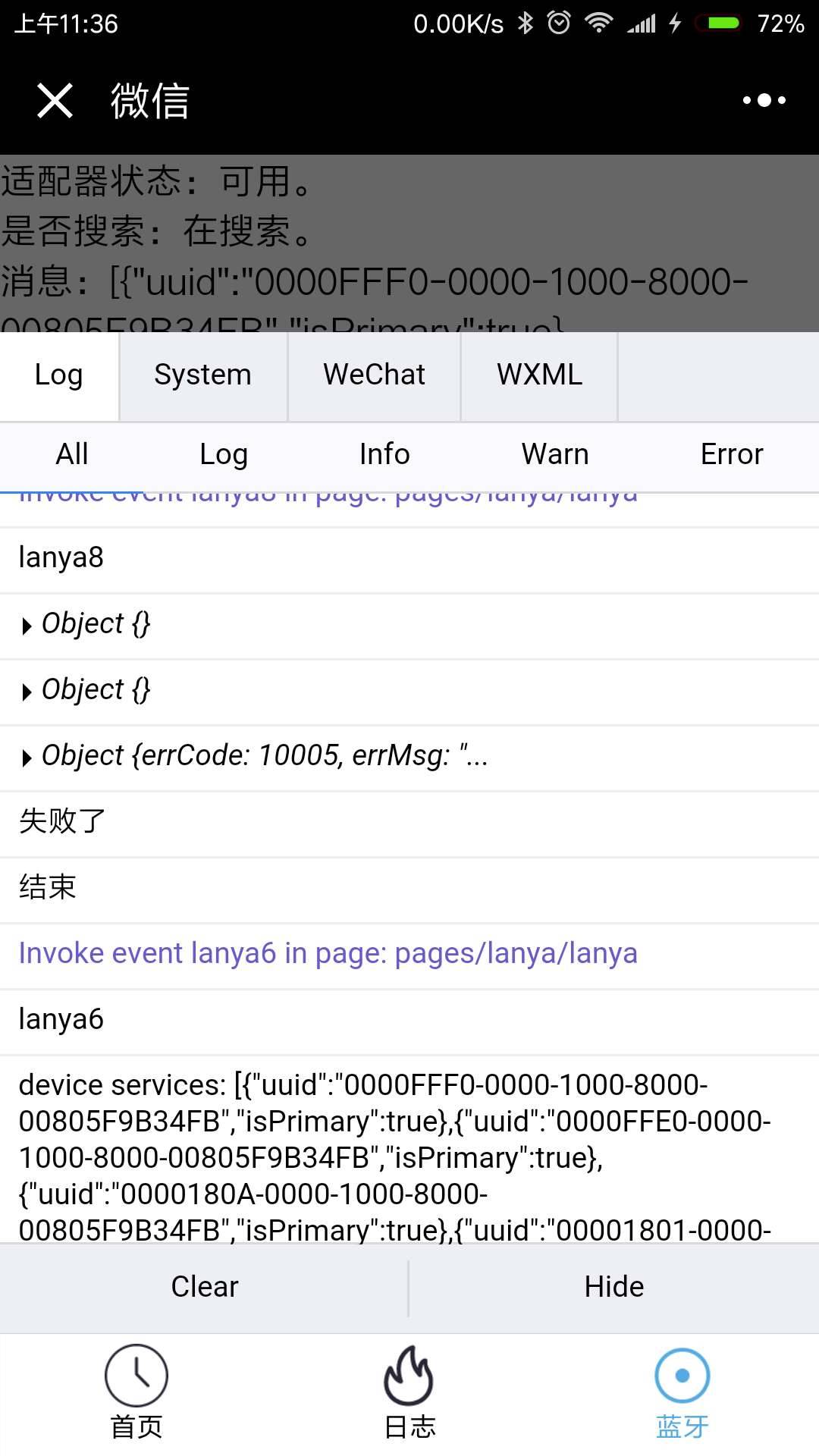Screen dimensions: 819x1456
Task: Tap the 0.00K/s network speed text
Action: (458, 24)
